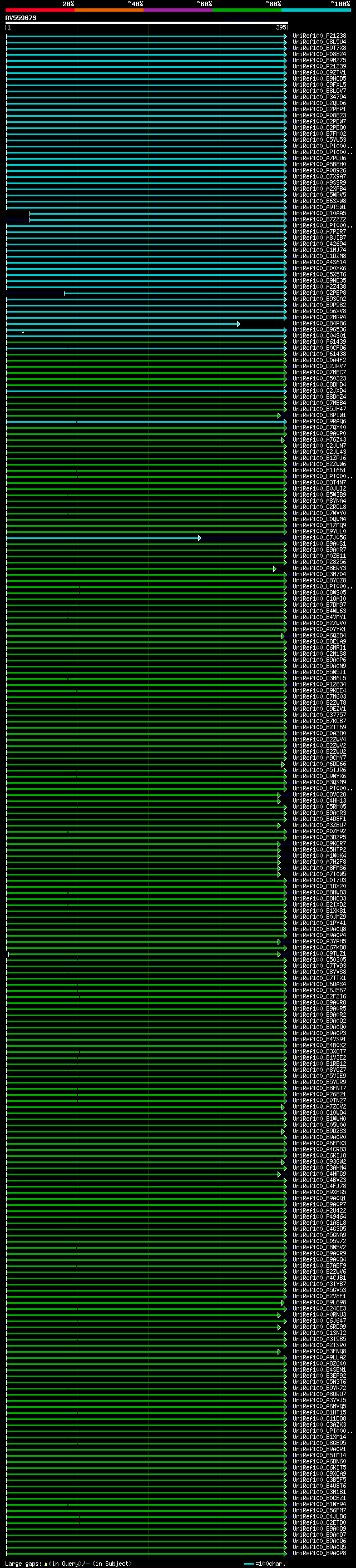
Task: Select label UniRef100_P08823
Action: pos(319,116)
